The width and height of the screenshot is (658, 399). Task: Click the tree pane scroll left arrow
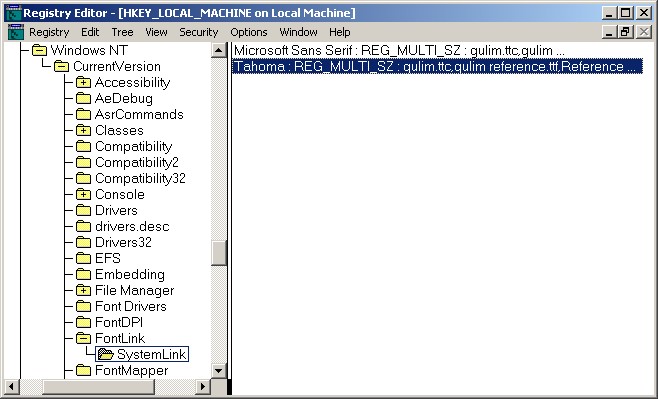click(12, 386)
